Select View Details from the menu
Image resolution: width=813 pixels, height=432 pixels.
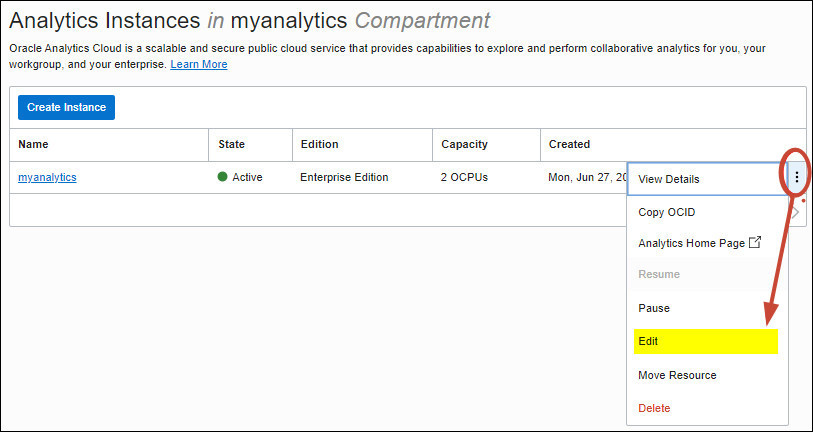point(669,179)
